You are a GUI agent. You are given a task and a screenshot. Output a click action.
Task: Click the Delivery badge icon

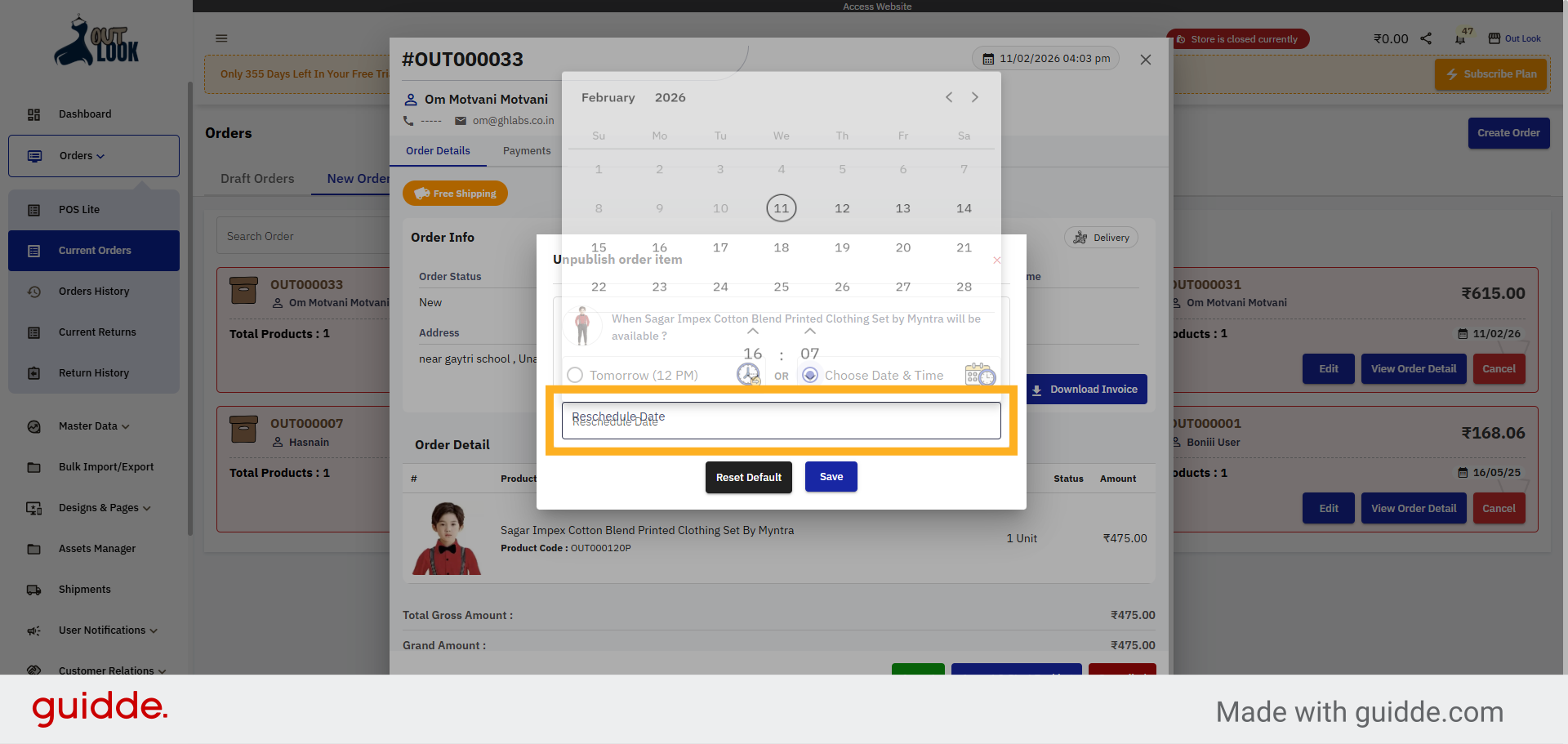pyautogui.click(x=1080, y=238)
